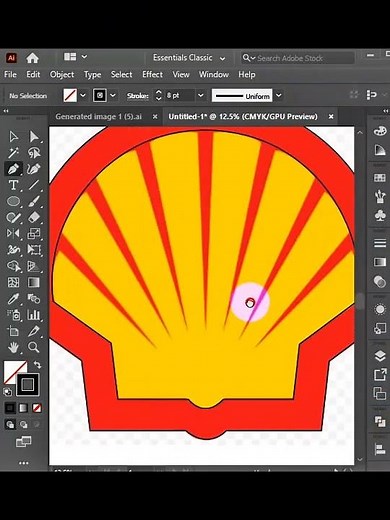Open stroke weight dropdown list
390x520 pixels.
[x=201, y=96]
